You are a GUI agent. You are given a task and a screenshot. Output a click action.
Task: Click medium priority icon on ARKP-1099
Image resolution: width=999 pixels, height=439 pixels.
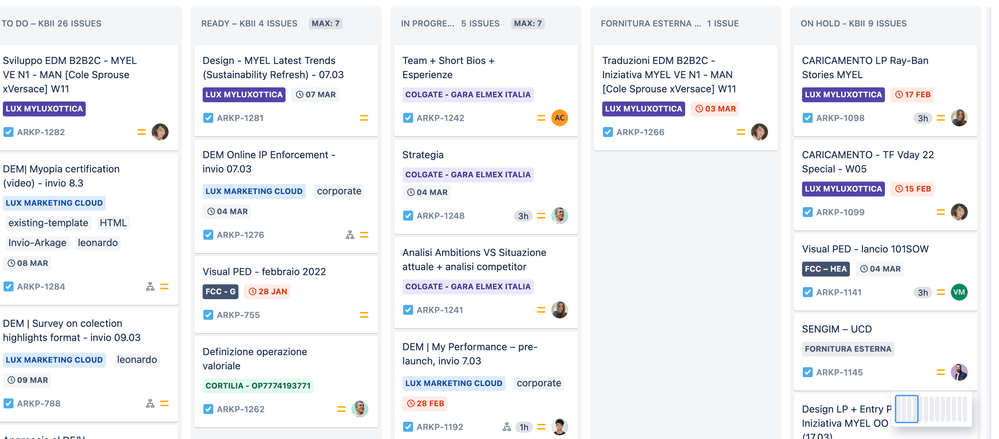pos(941,212)
